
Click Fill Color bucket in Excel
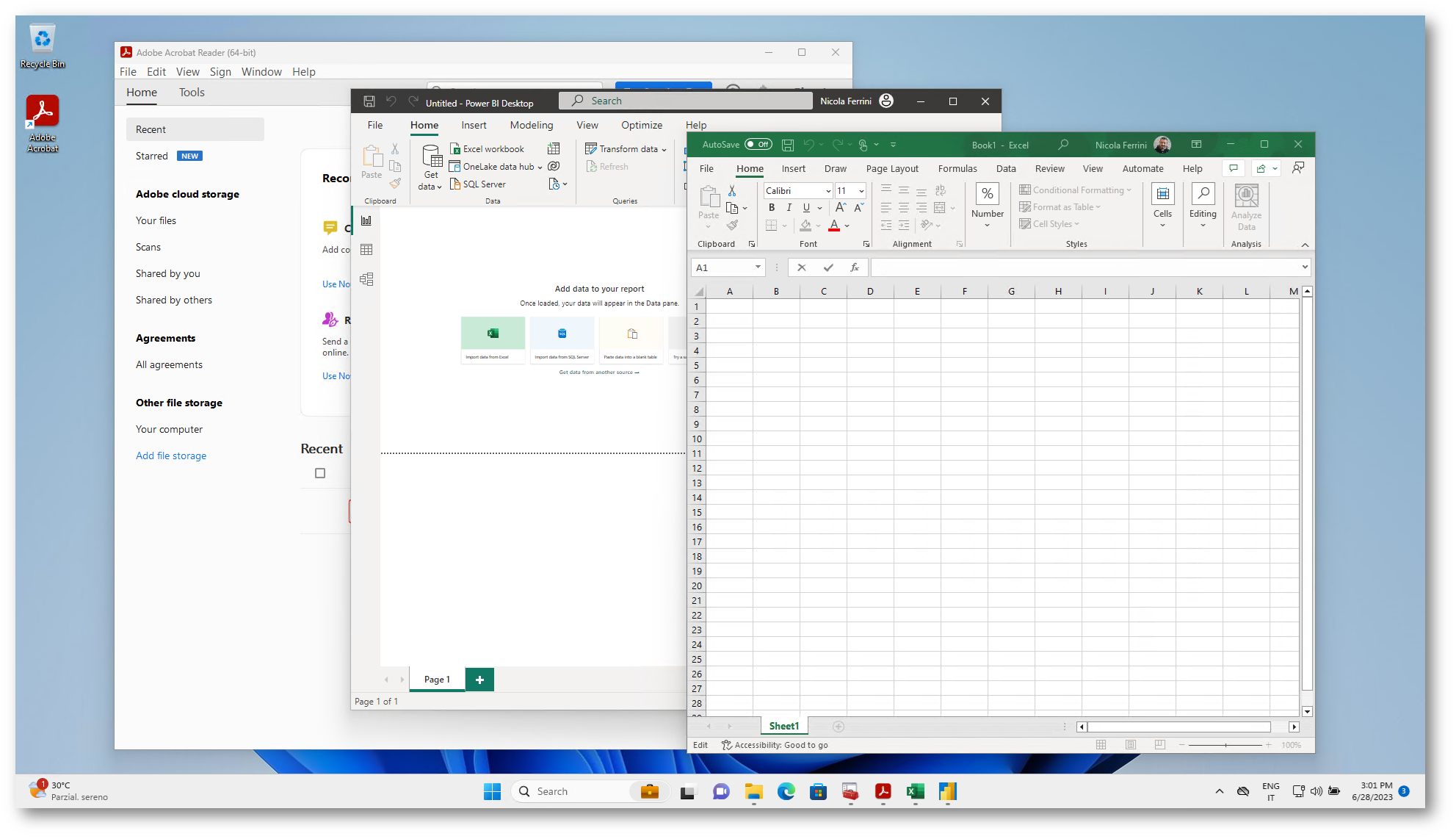click(806, 226)
